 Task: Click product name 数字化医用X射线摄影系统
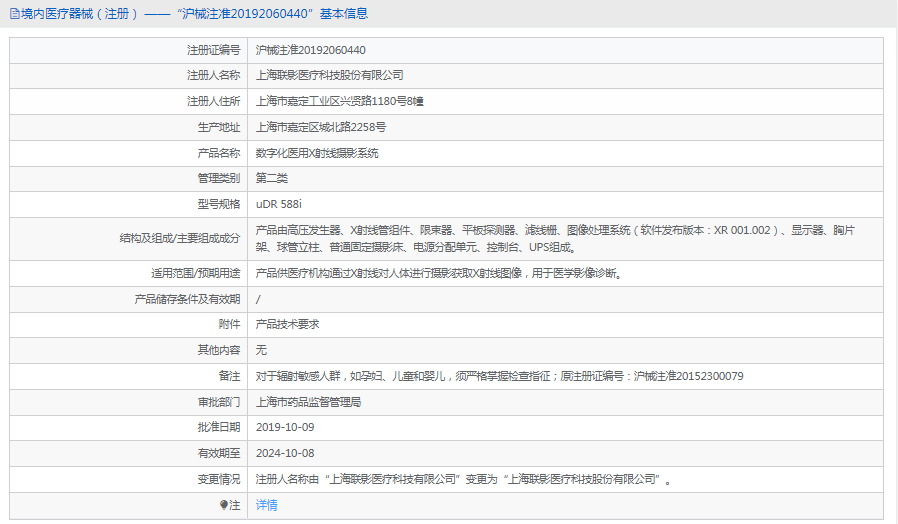pos(317,153)
